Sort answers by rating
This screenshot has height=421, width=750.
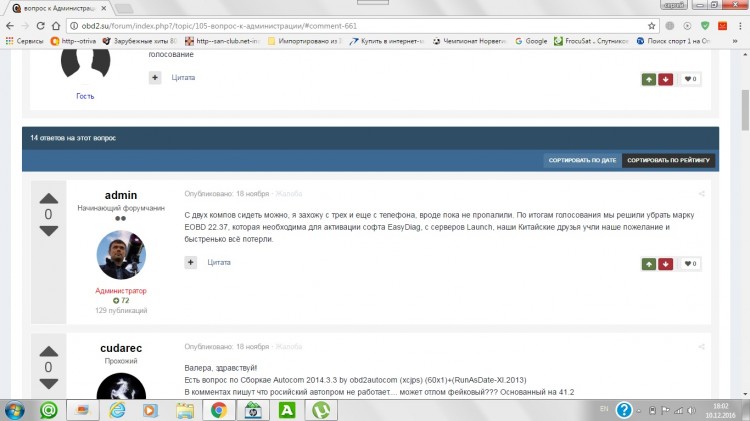point(668,160)
